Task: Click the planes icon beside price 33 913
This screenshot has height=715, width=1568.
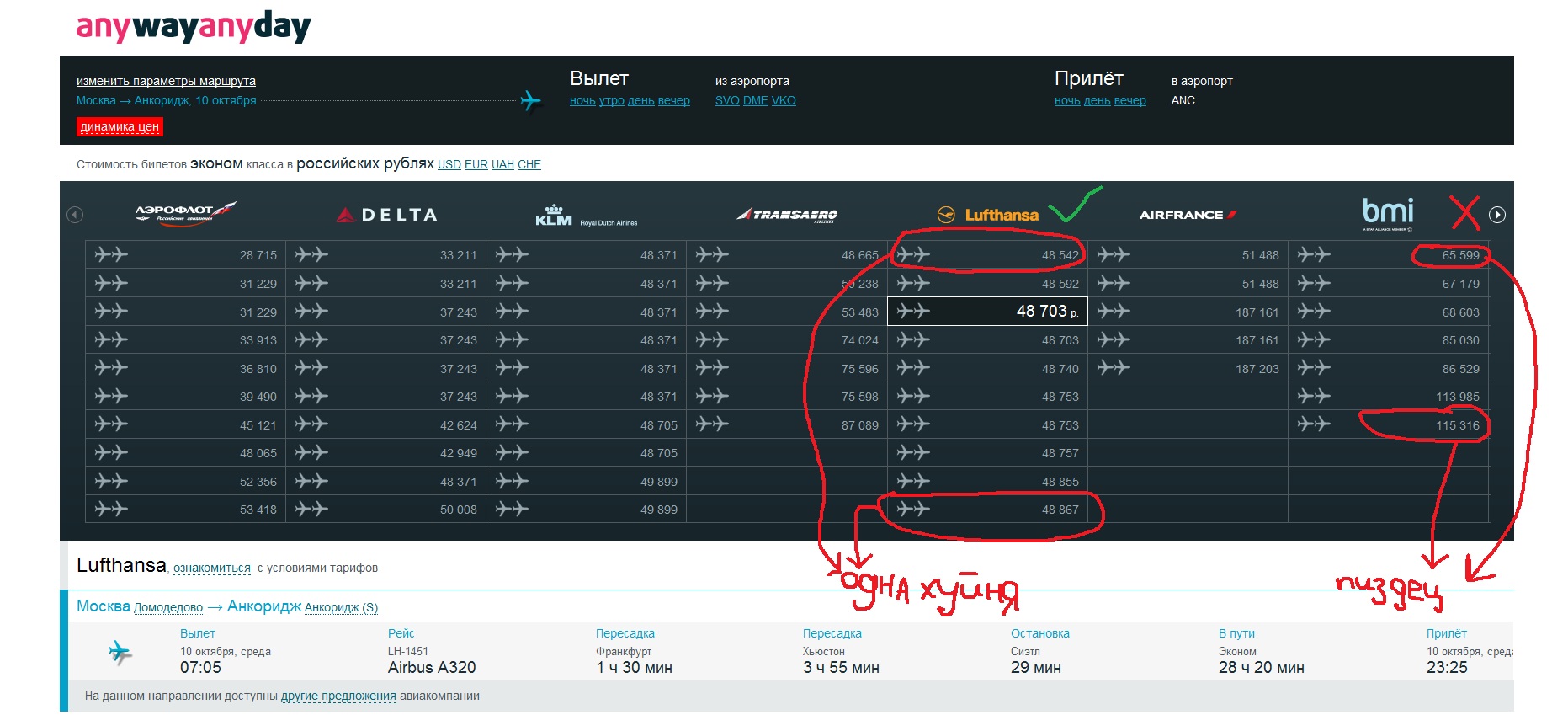Action: [111, 339]
